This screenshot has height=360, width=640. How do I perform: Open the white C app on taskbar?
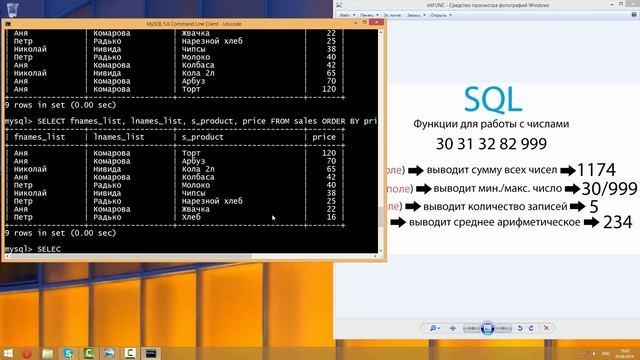click(x=130, y=353)
